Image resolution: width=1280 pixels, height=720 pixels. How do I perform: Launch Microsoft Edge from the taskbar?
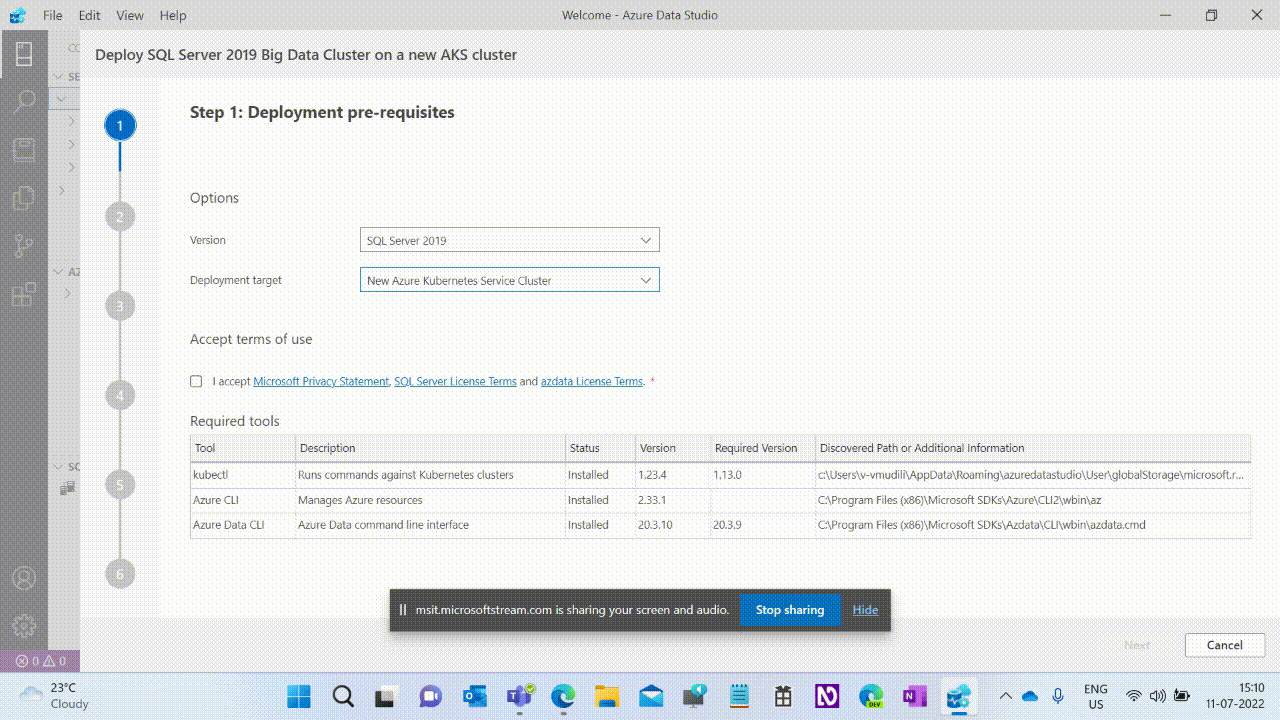coord(563,695)
